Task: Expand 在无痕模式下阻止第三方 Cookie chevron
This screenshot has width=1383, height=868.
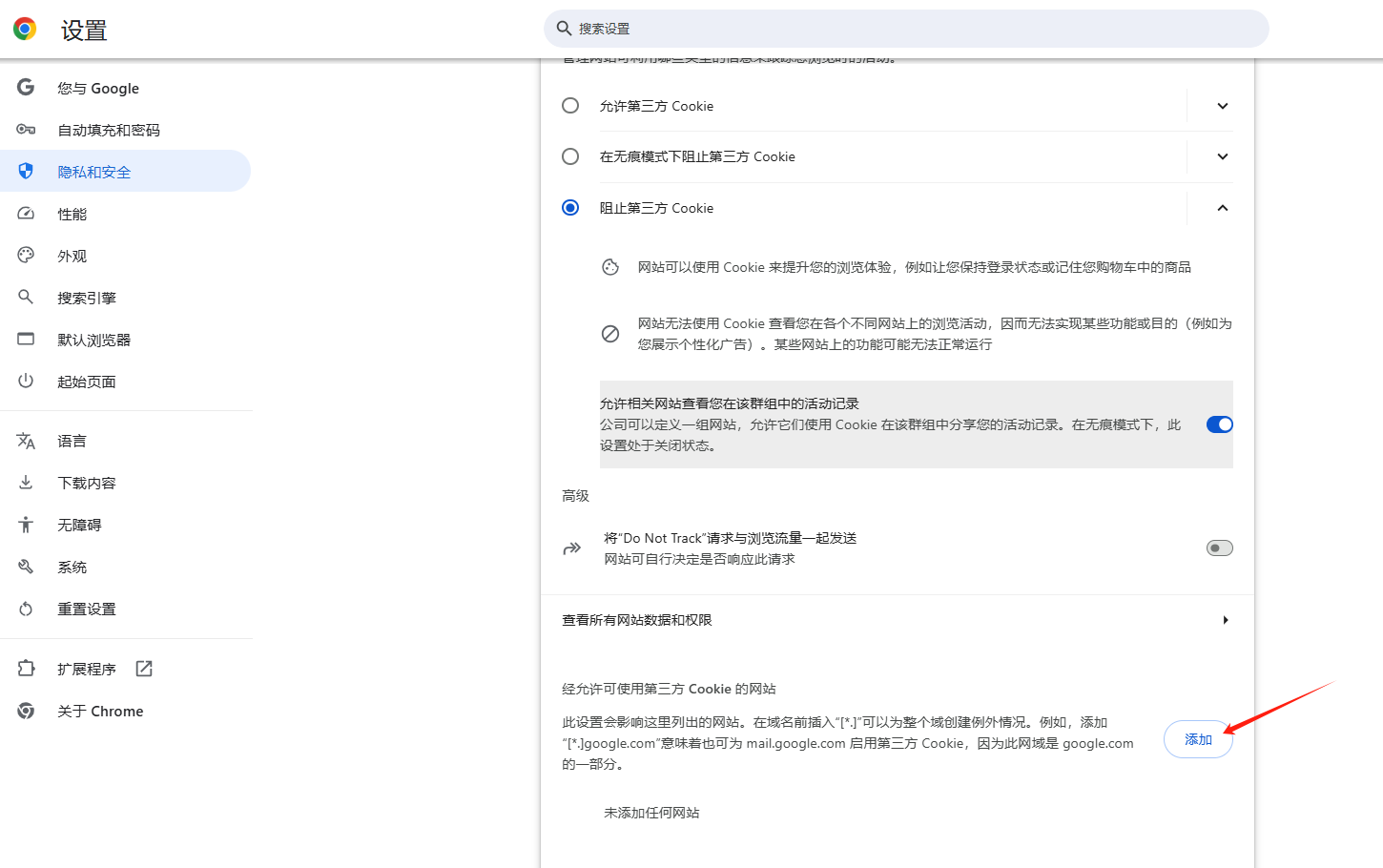Action: pyautogui.click(x=1223, y=156)
